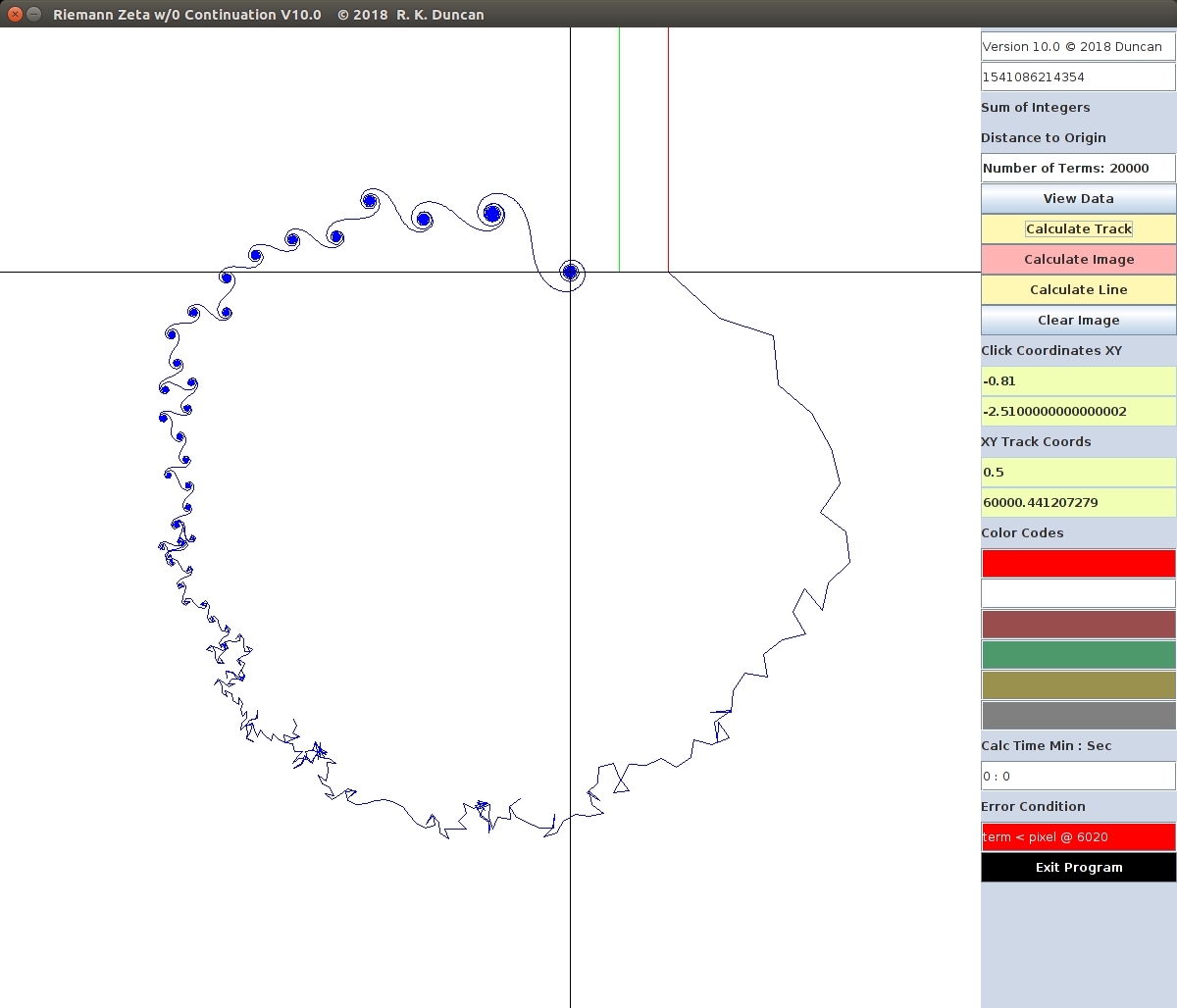Select the green color code swatch
The image size is (1177, 1008).
pyautogui.click(x=1078, y=654)
